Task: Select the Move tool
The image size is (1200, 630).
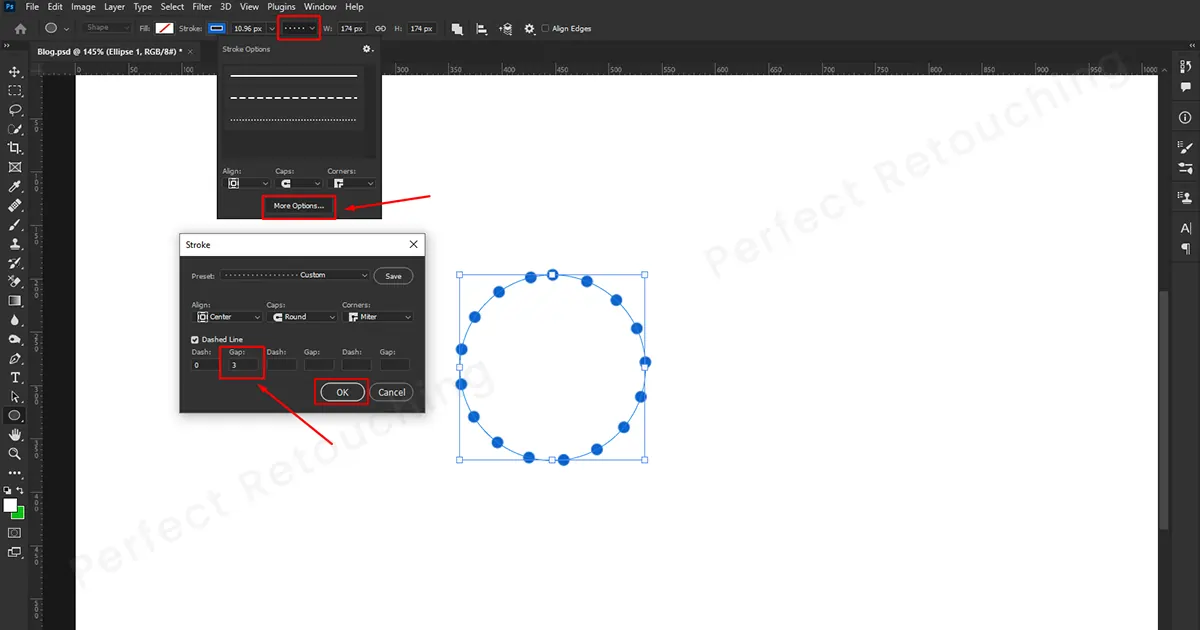Action: click(15, 72)
